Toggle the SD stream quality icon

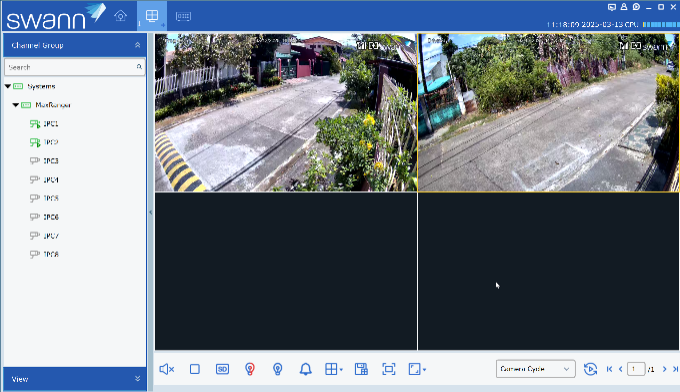tap(222, 369)
